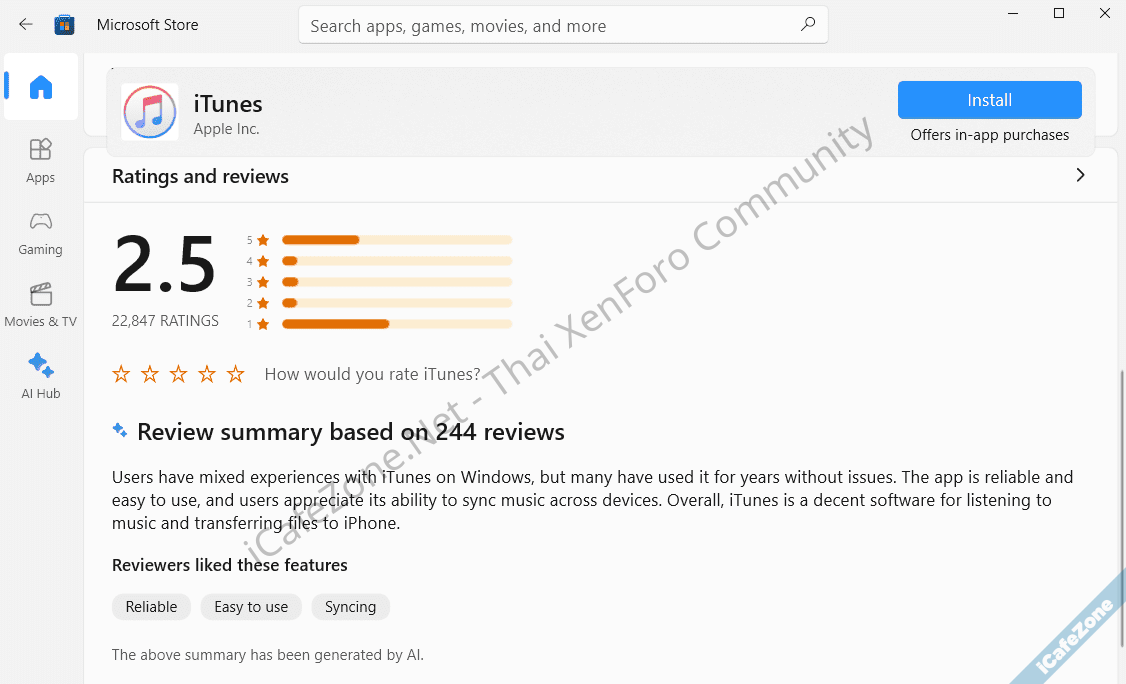
Task: Click the 5-star rating bar
Action: [396, 240]
